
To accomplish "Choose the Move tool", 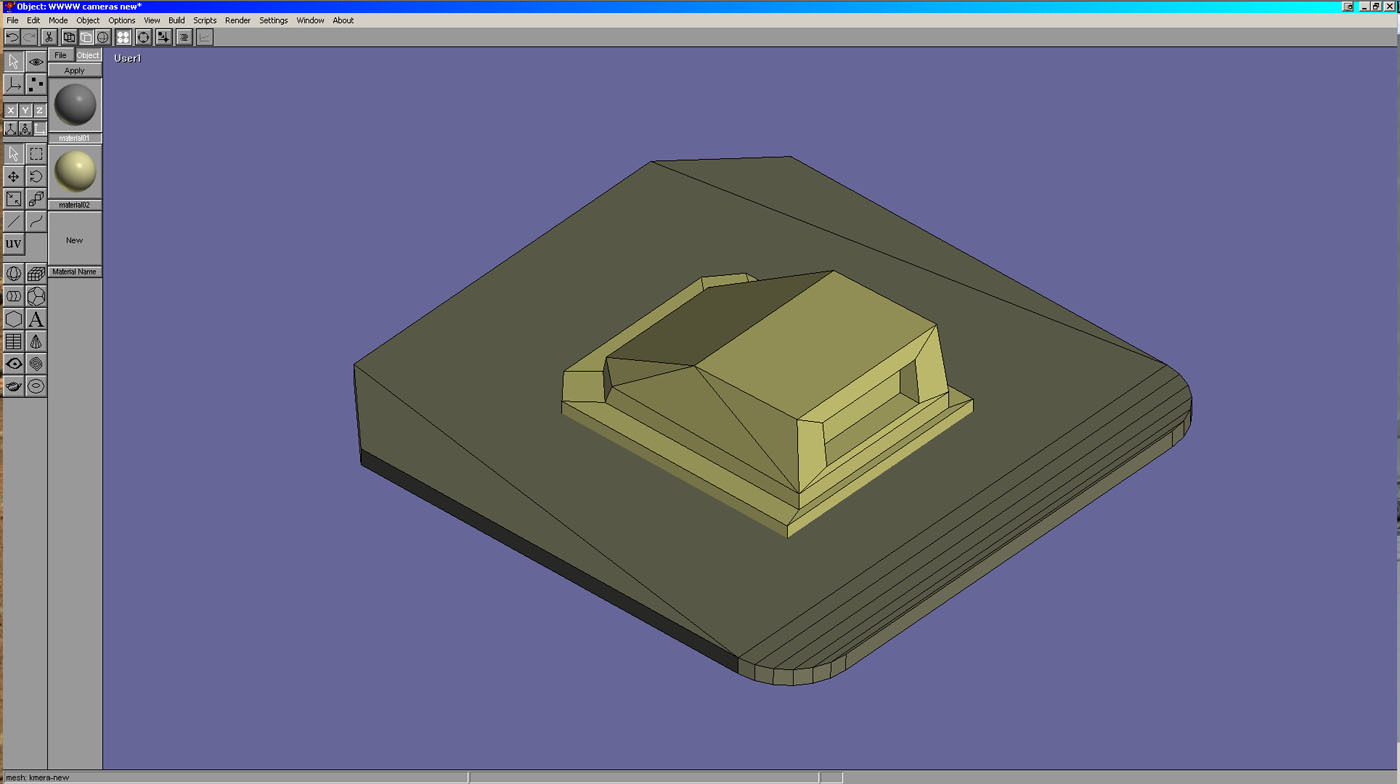I will click(13, 177).
